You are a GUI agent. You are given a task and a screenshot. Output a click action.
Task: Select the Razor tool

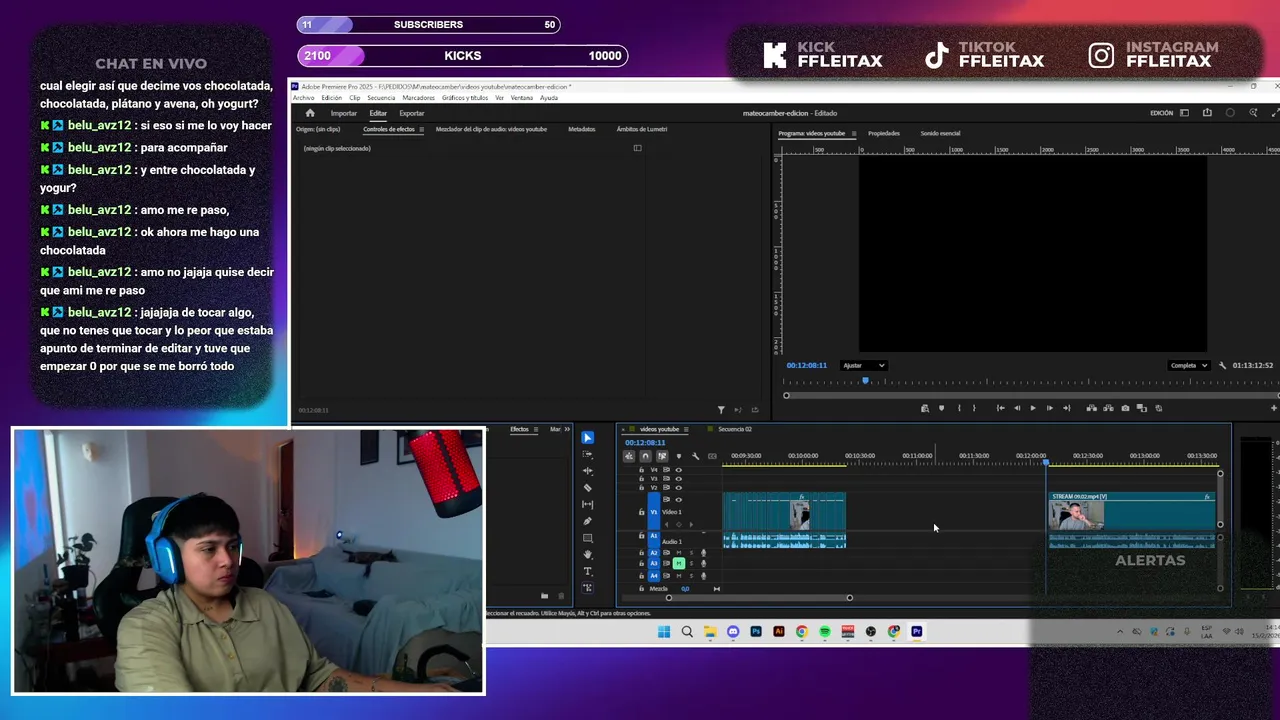pos(587,488)
